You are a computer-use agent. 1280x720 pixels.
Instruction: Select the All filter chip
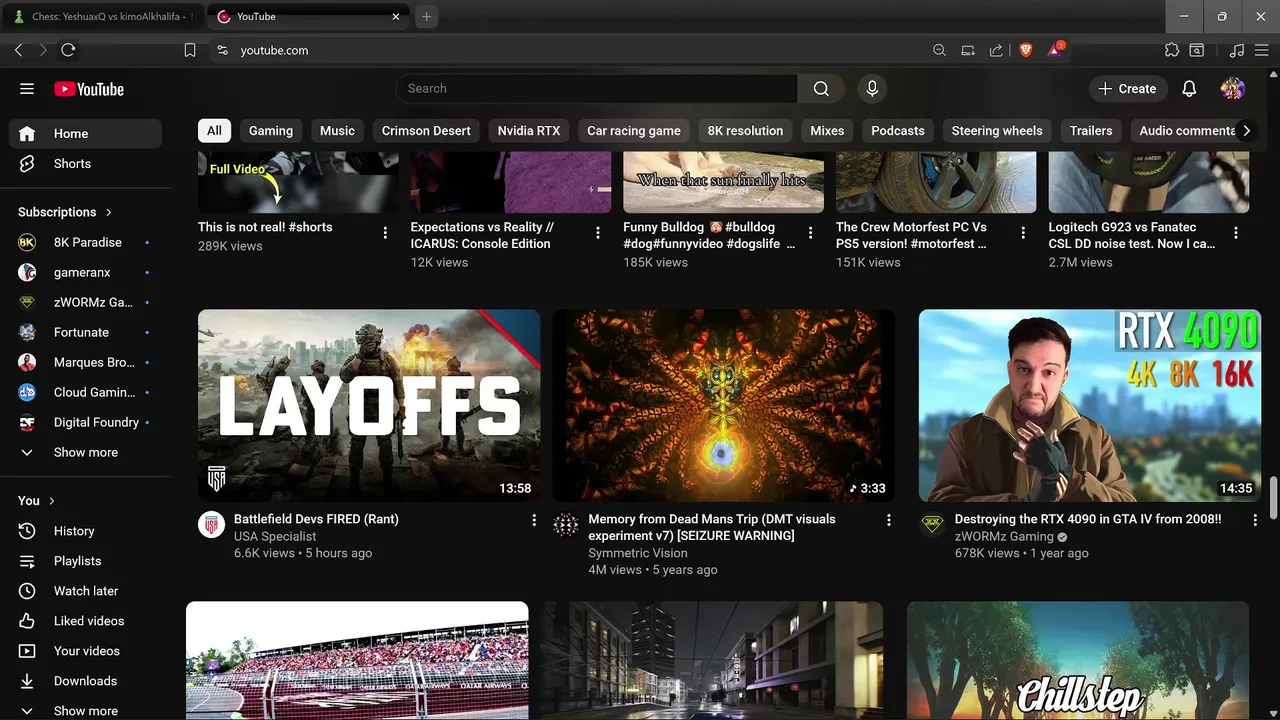click(214, 131)
